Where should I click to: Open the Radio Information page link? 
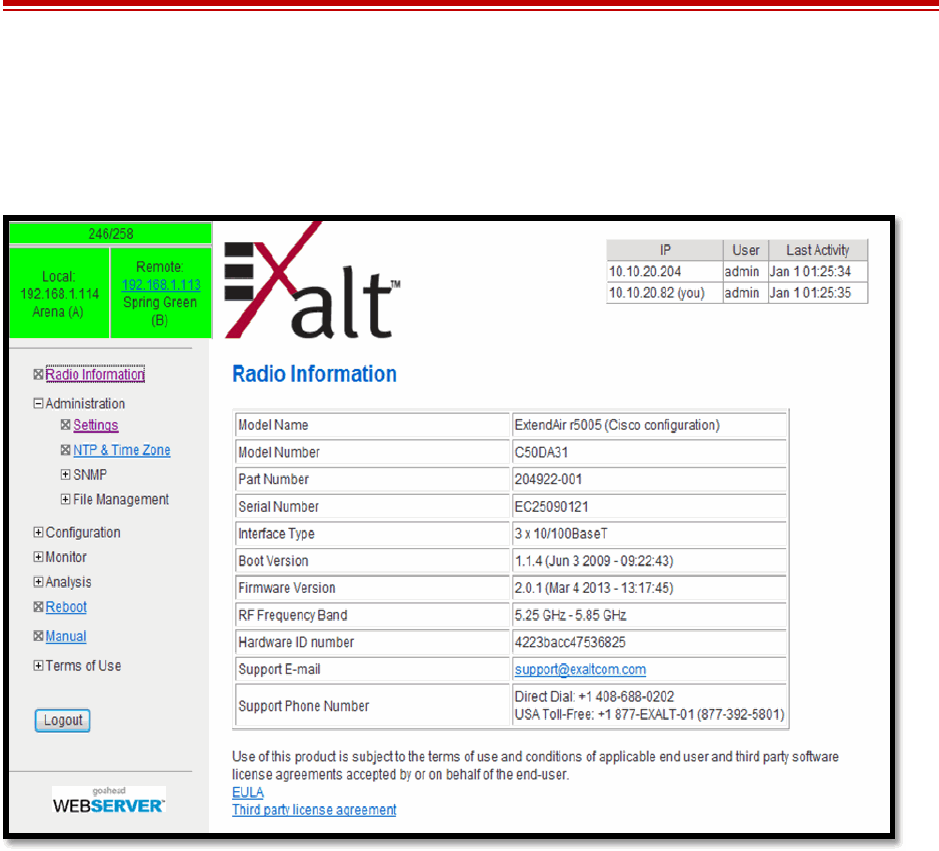[x=95, y=374]
